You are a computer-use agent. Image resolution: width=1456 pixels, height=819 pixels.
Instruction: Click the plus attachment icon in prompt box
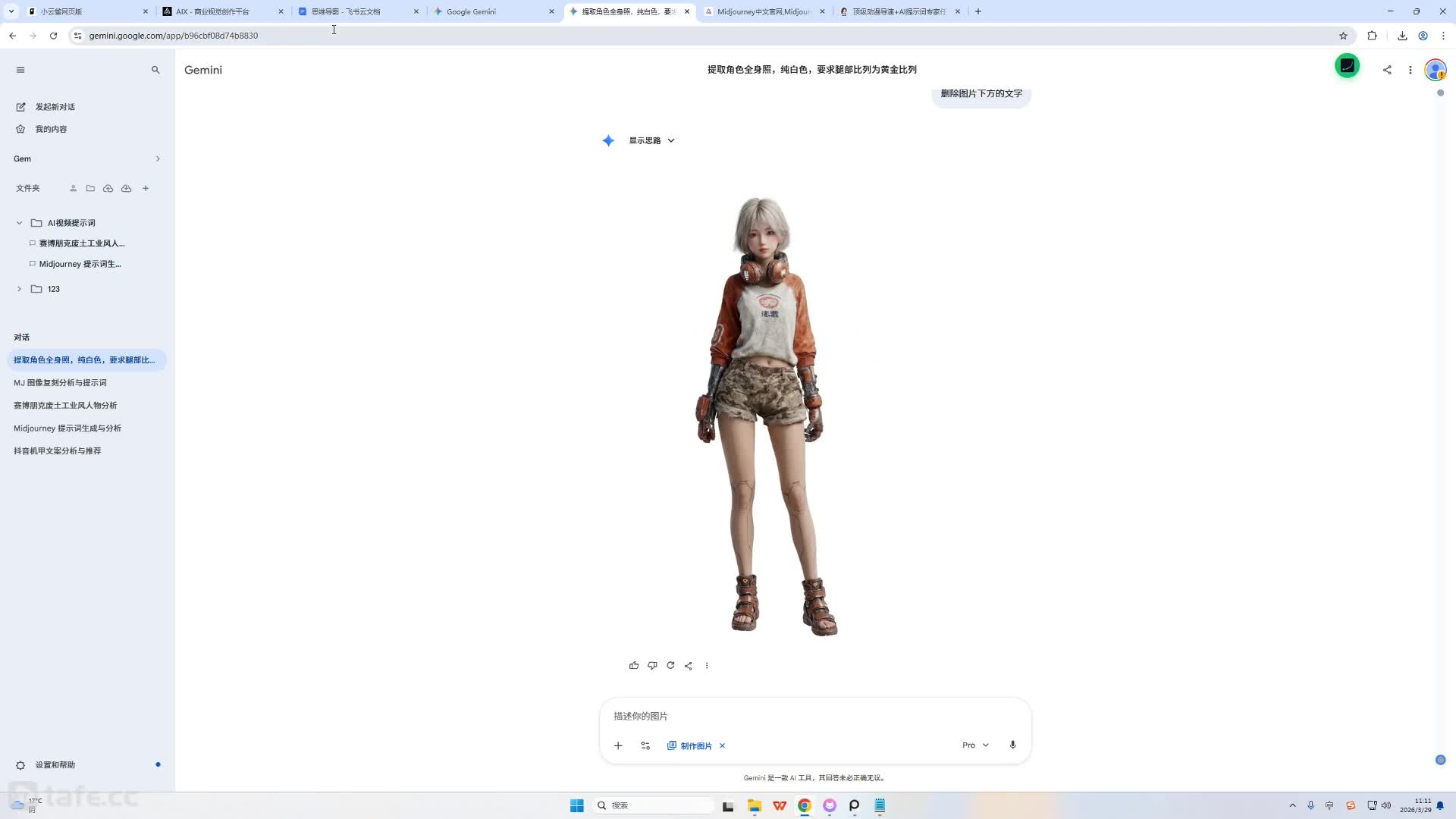pos(618,745)
